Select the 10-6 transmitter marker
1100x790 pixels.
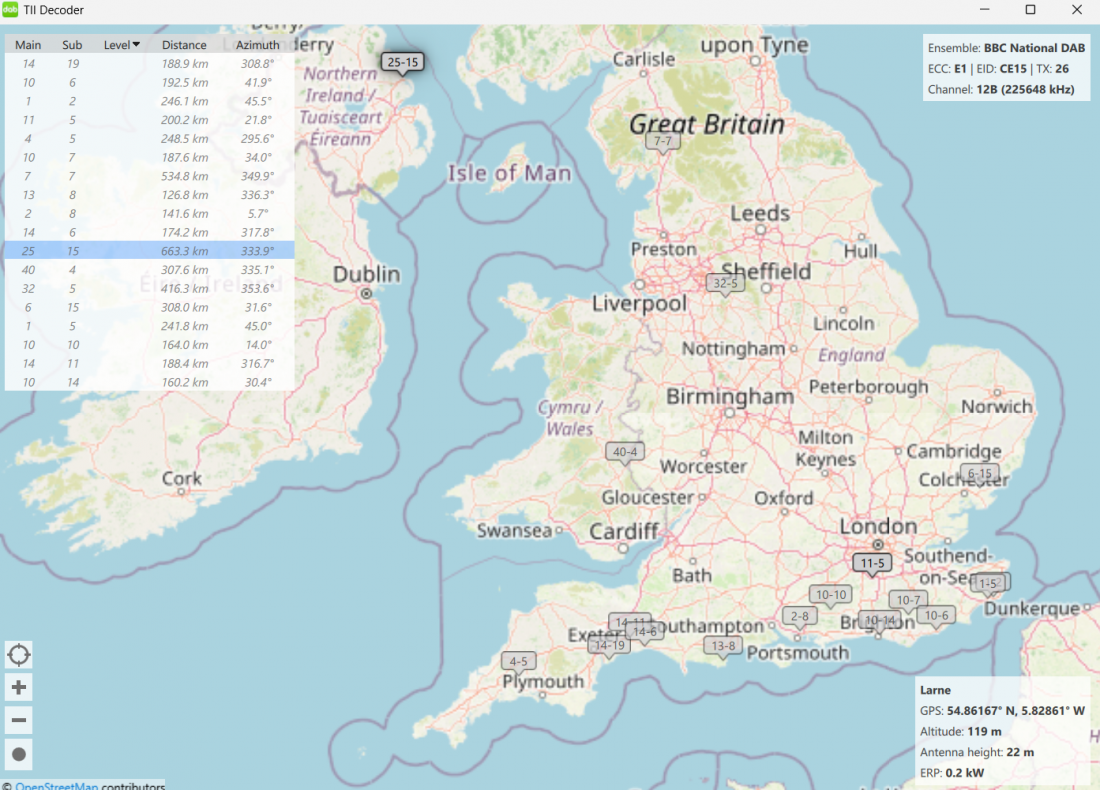click(x=936, y=615)
